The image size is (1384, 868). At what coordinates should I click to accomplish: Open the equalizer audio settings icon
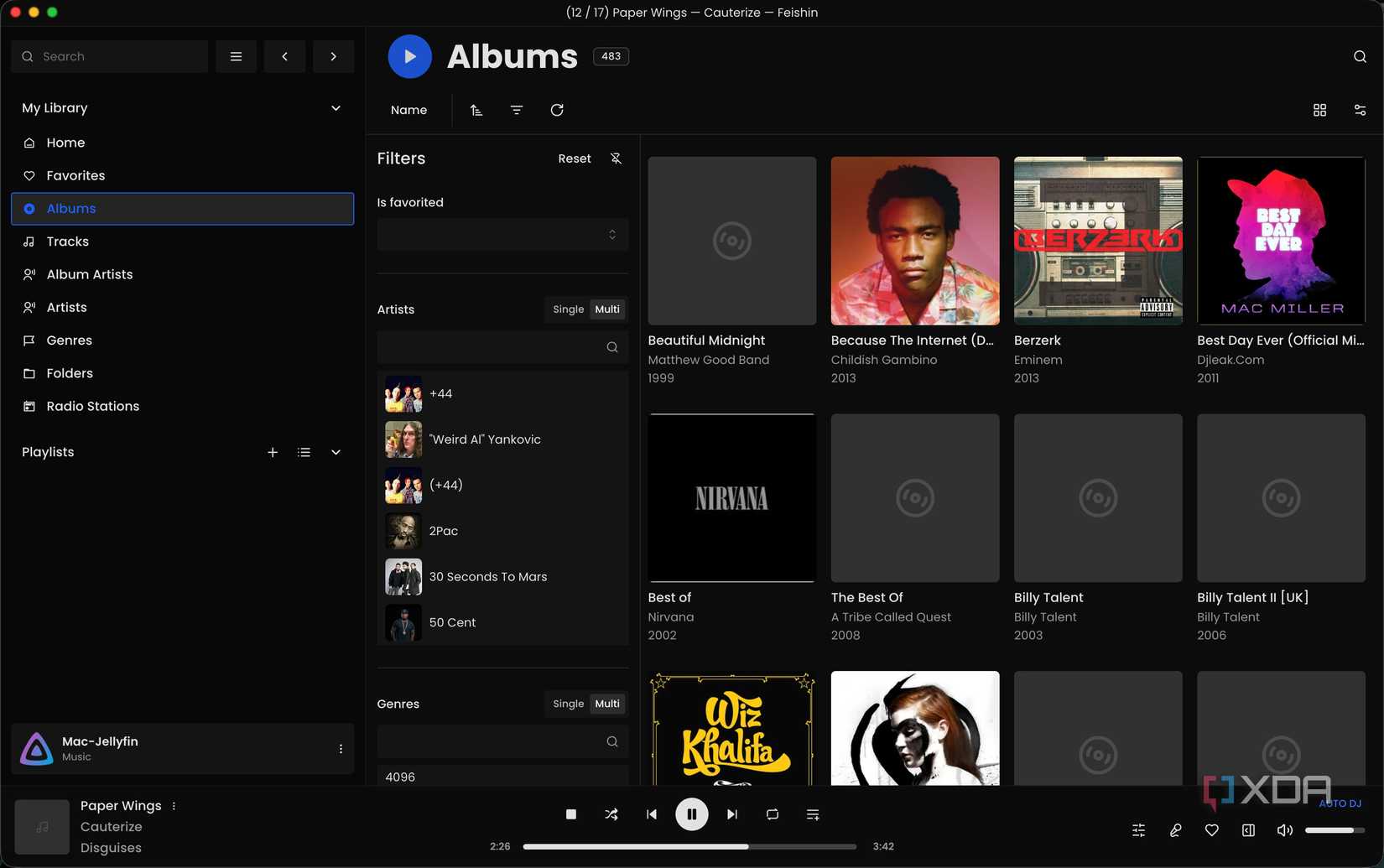(1138, 830)
